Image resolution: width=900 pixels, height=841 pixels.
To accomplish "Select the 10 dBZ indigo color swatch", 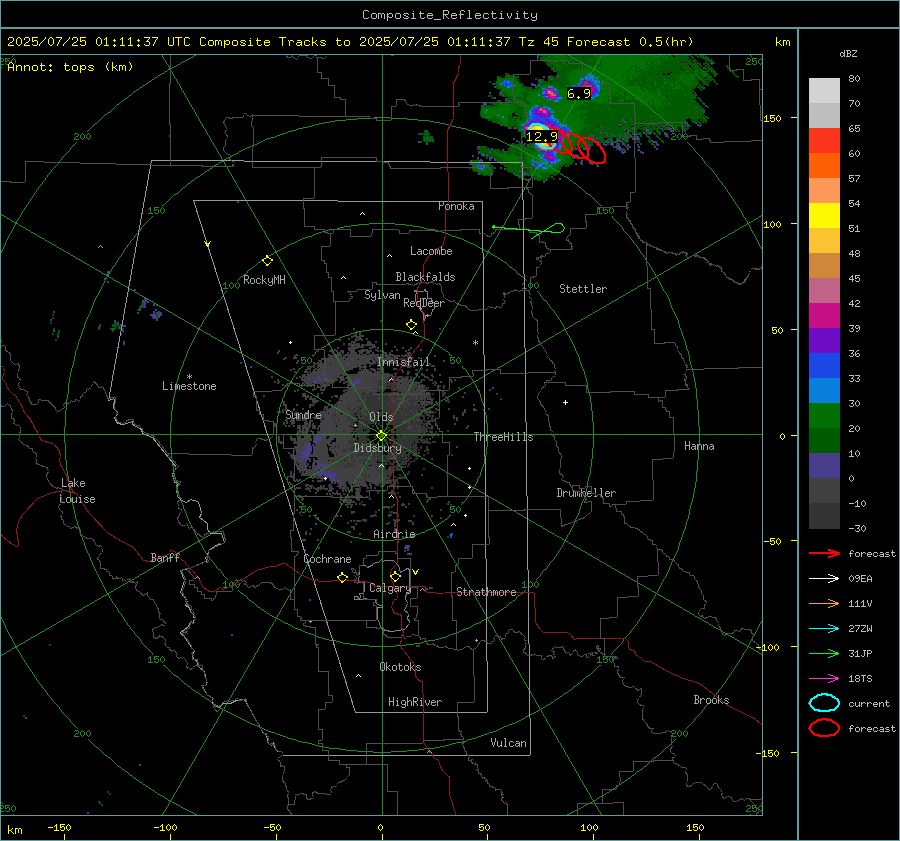I will [x=824, y=466].
